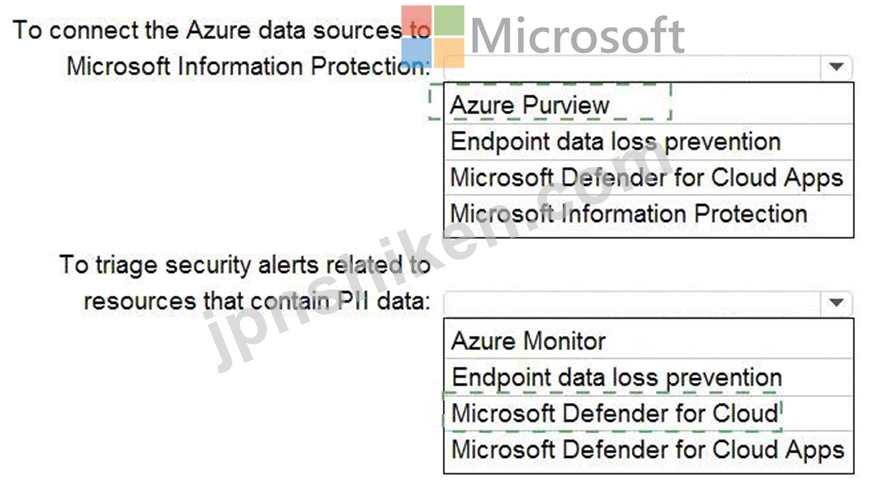Click the gray Microsoft wordmark
Image resolution: width=880 pixels, height=492 pixels.
(578, 35)
